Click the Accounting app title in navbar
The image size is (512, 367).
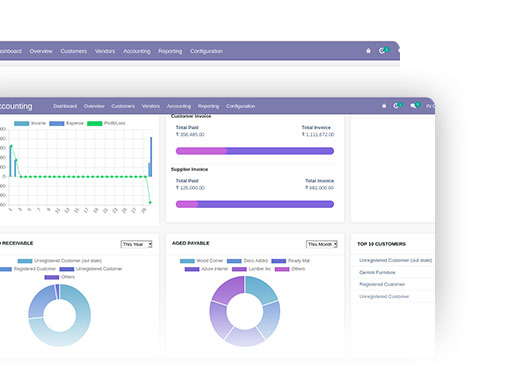click(x=16, y=106)
